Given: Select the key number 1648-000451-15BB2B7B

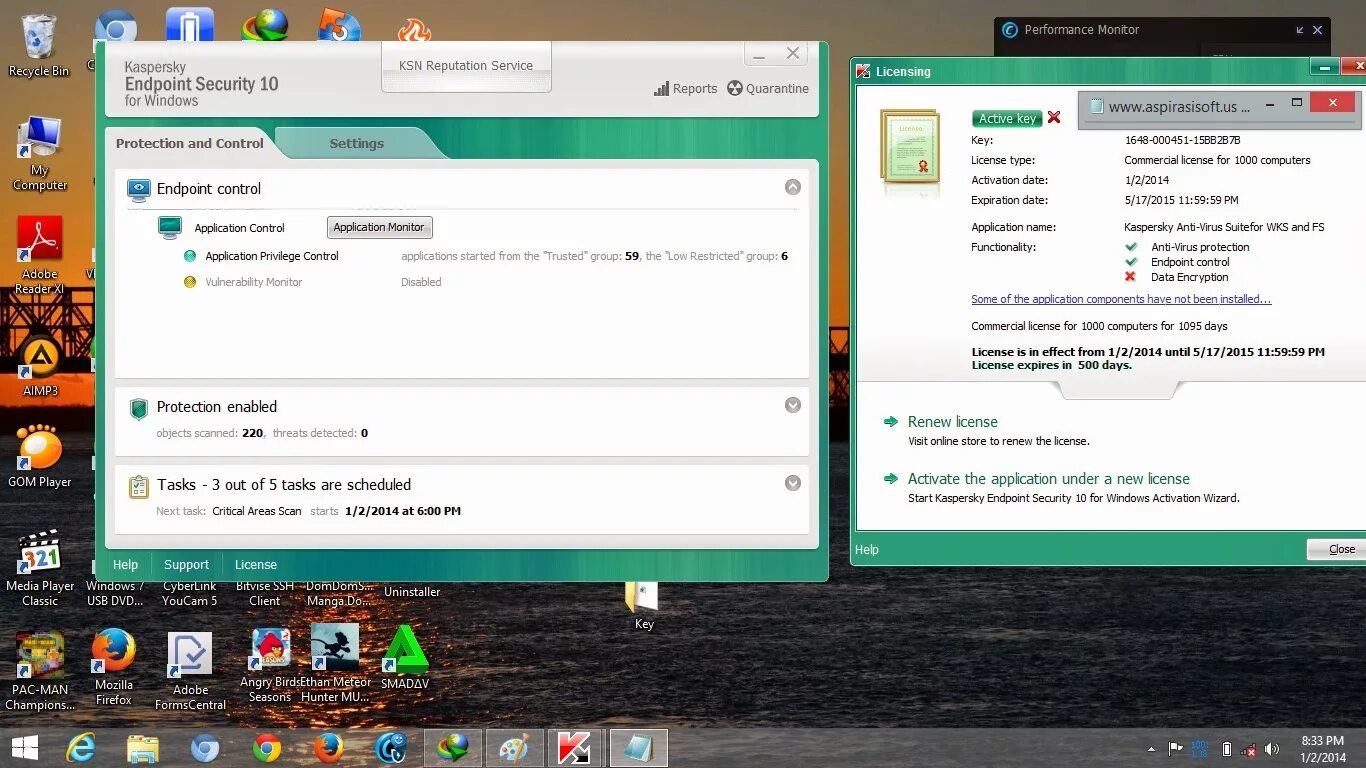Looking at the screenshot, I should point(1182,141).
